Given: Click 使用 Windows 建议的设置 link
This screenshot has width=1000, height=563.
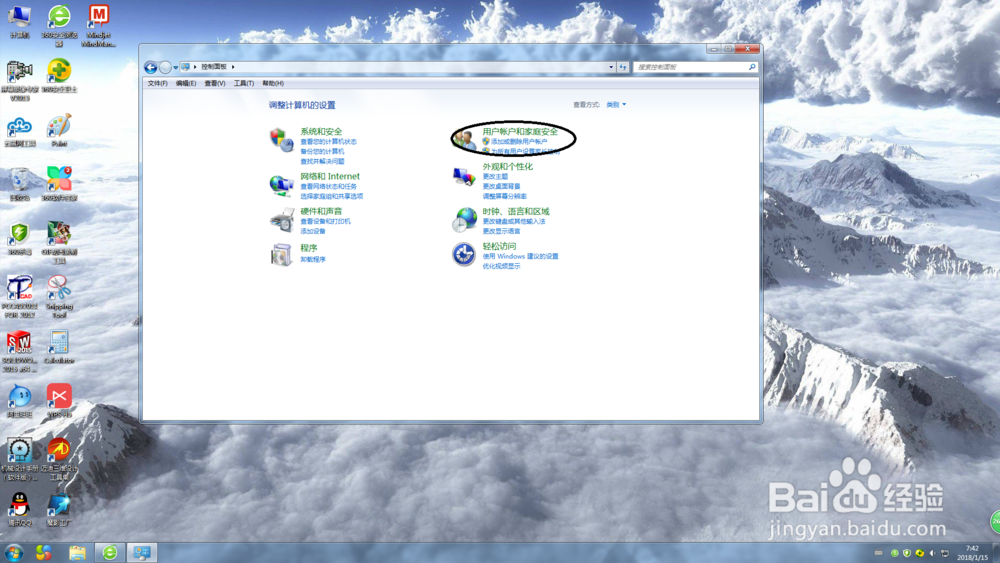Looking at the screenshot, I should pyautogui.click(x=520, y=256).
